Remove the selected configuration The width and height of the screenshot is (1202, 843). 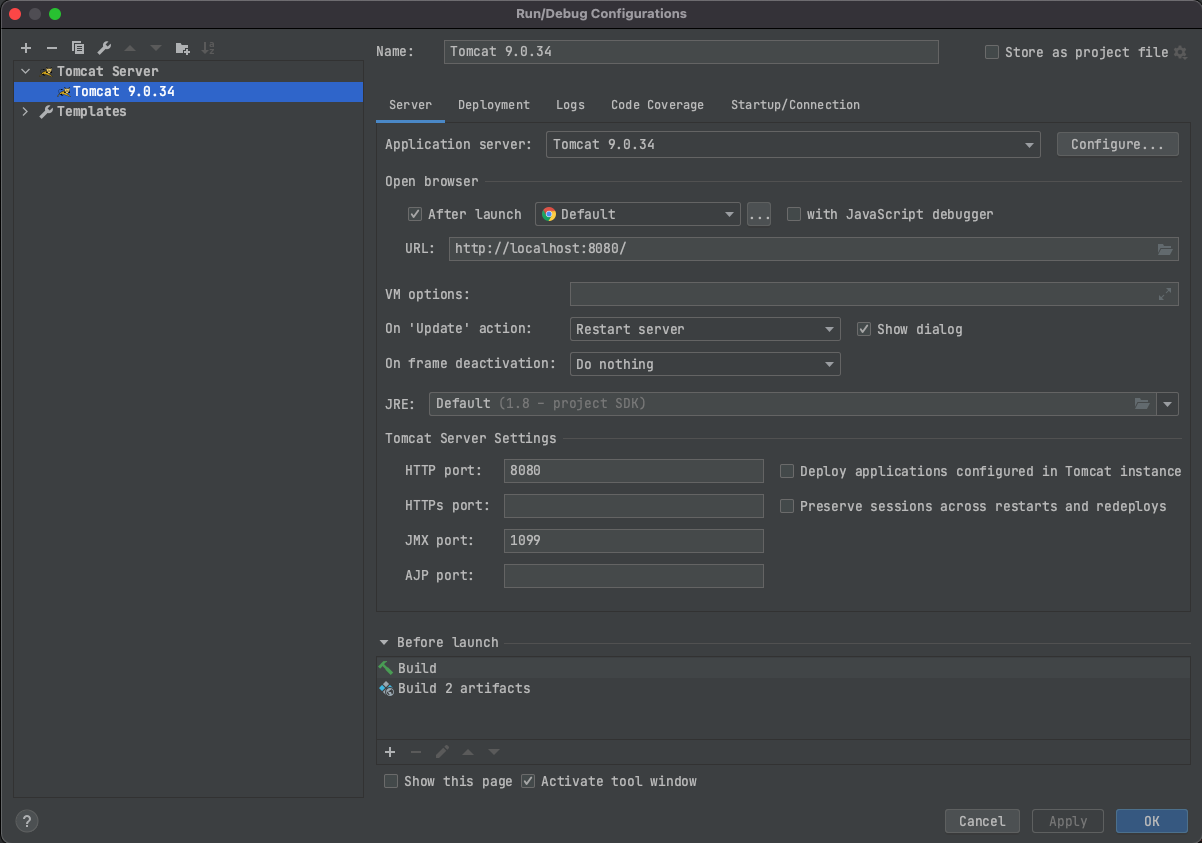pos(52,48)
